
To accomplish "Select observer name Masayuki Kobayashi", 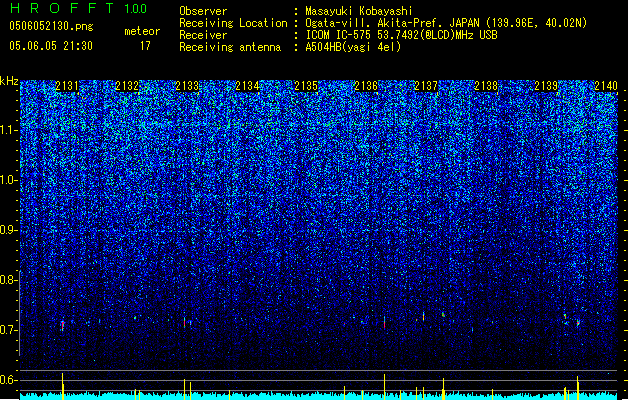I will point(359,11).
